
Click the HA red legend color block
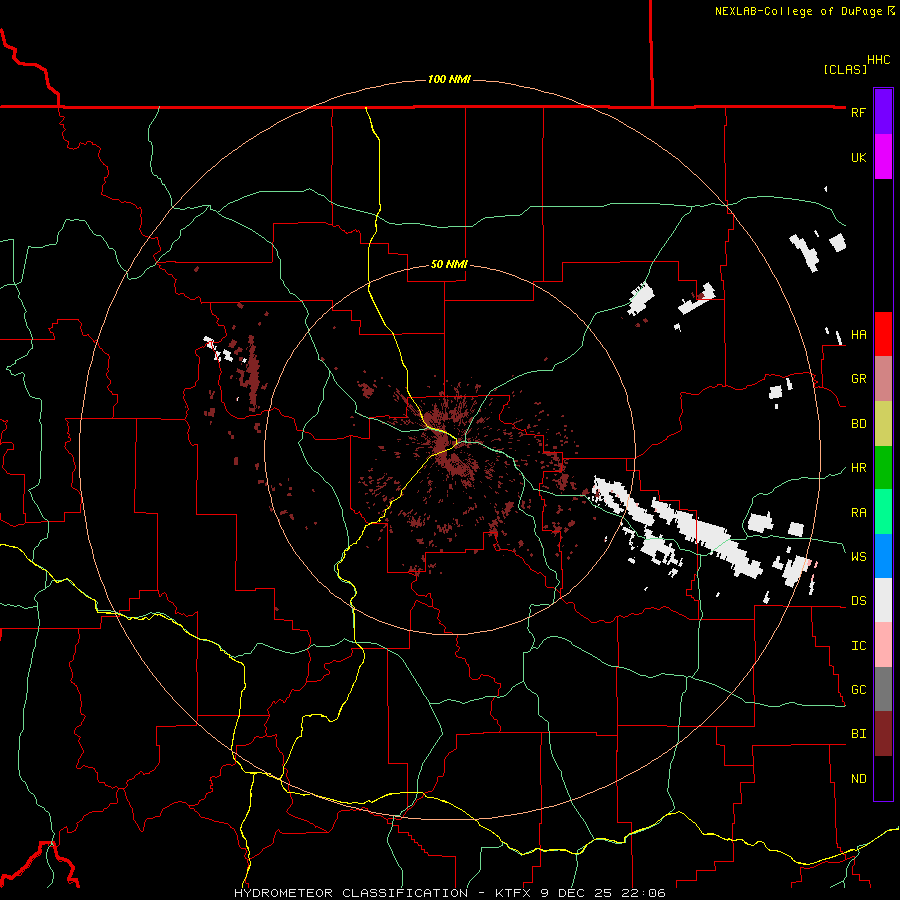[x=883, y=334]
